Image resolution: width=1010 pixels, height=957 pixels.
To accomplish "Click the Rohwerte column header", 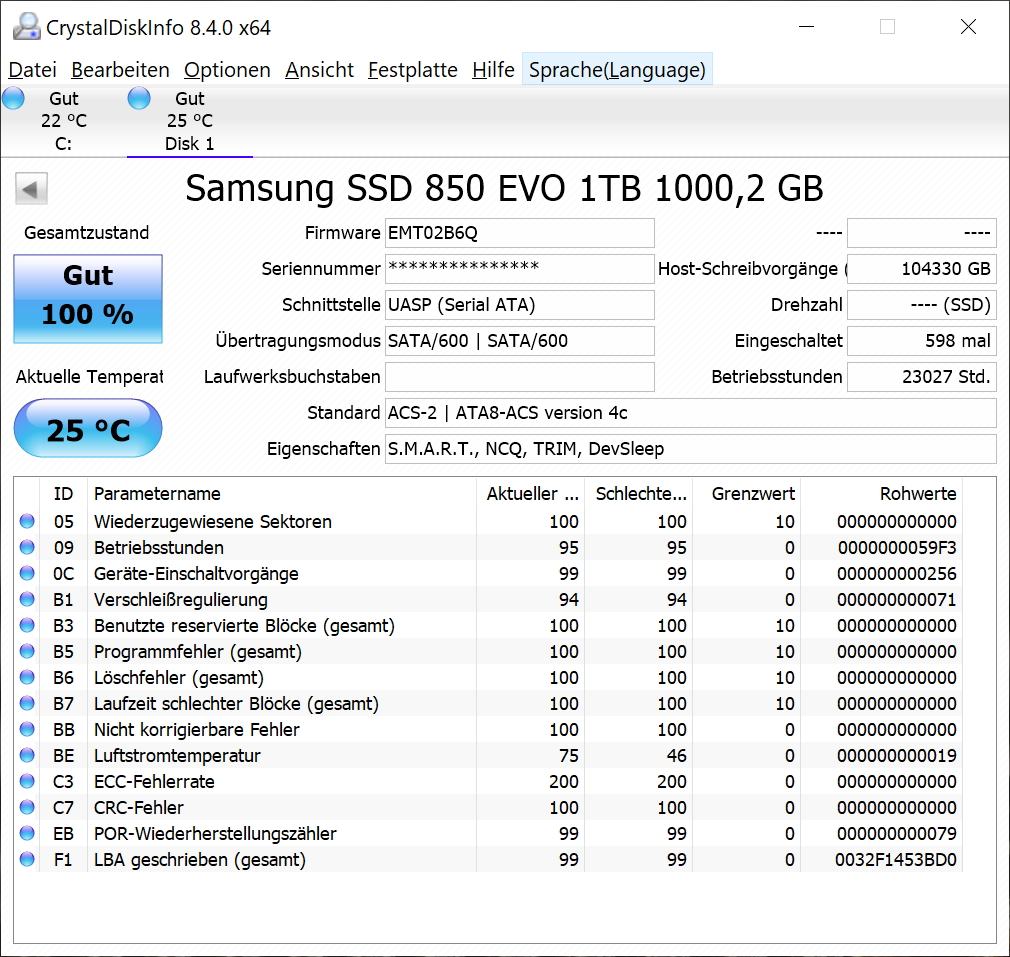I will tap(917, 494).
